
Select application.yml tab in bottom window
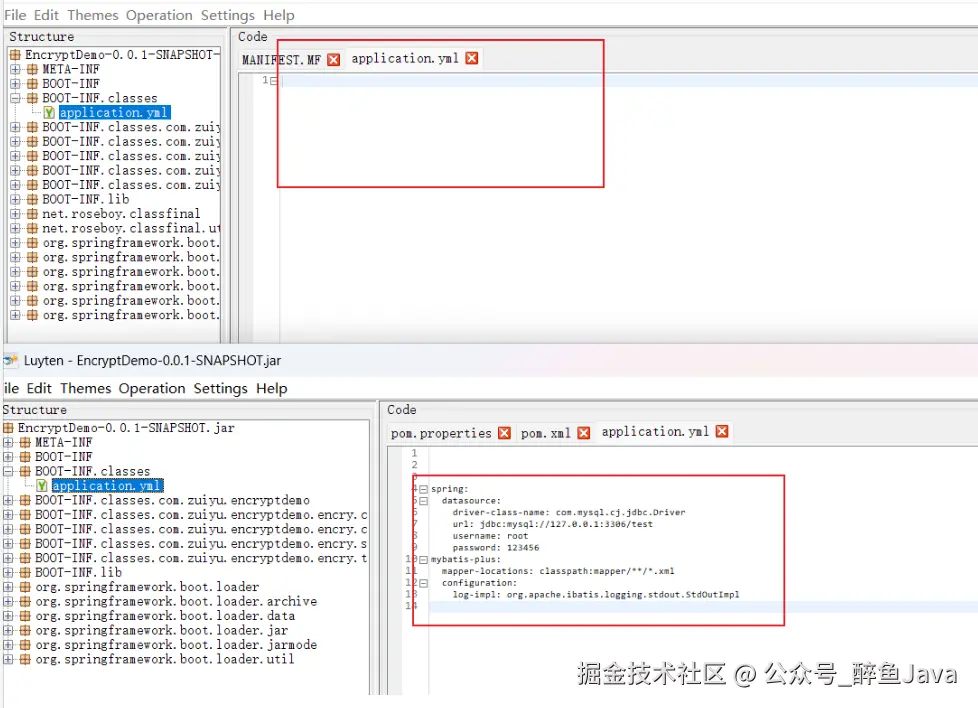(x=655, y=432)
